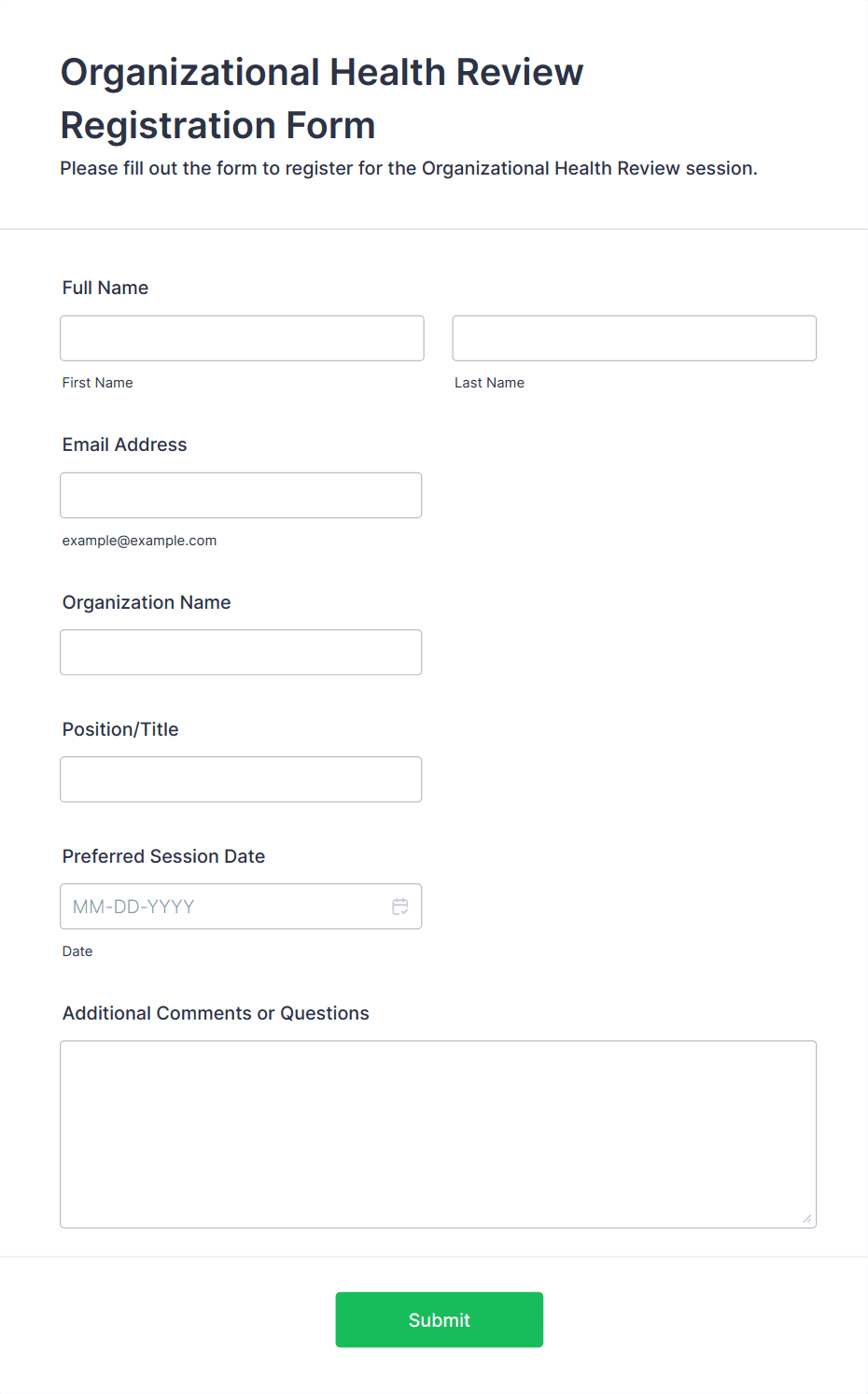The image size is (868, 1394).
Task: Click into the Email Address field
Action: pyautogui.click(x=241, y=495)
